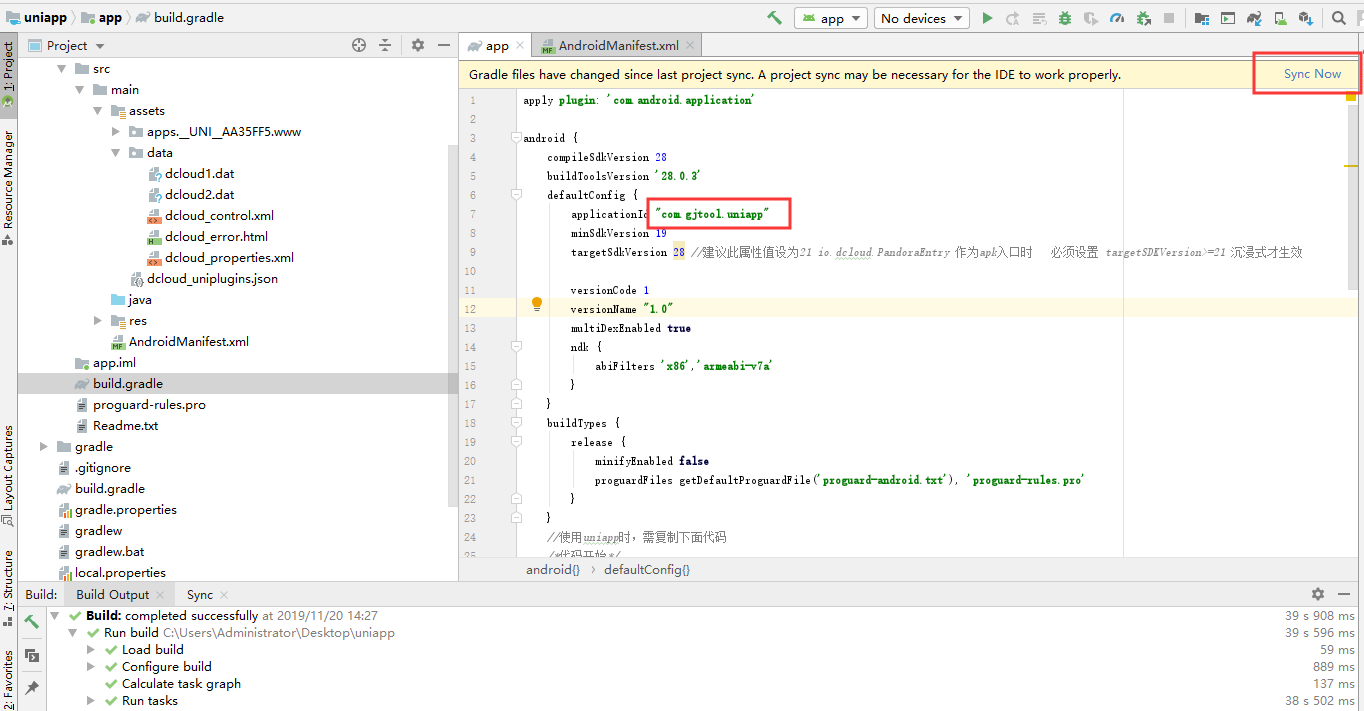The width and height of the screenshot is (1364, 711).
Task: Expand the res folder arrow
Action: (x=98, y=321)
